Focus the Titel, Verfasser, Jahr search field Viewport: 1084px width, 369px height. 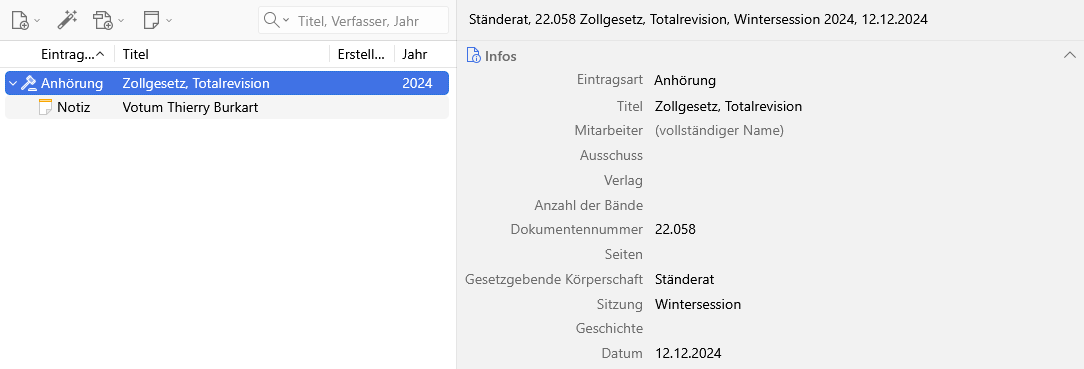368,21
